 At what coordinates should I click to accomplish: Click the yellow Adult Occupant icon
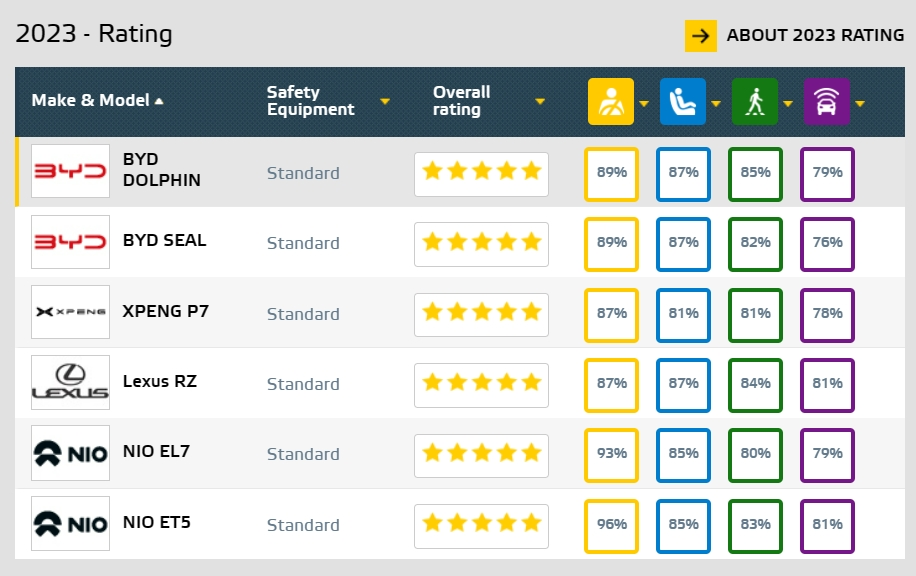610,101
